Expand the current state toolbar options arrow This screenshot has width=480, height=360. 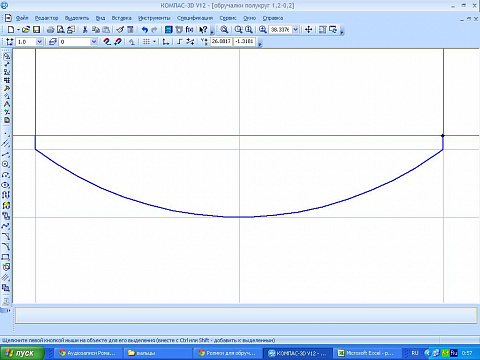260,44
